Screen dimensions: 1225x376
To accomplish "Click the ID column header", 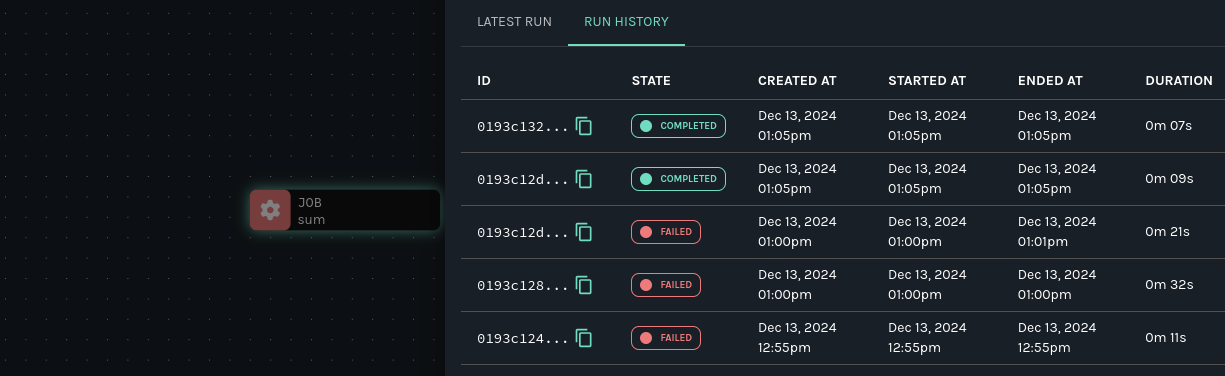I will coord(484,81).
